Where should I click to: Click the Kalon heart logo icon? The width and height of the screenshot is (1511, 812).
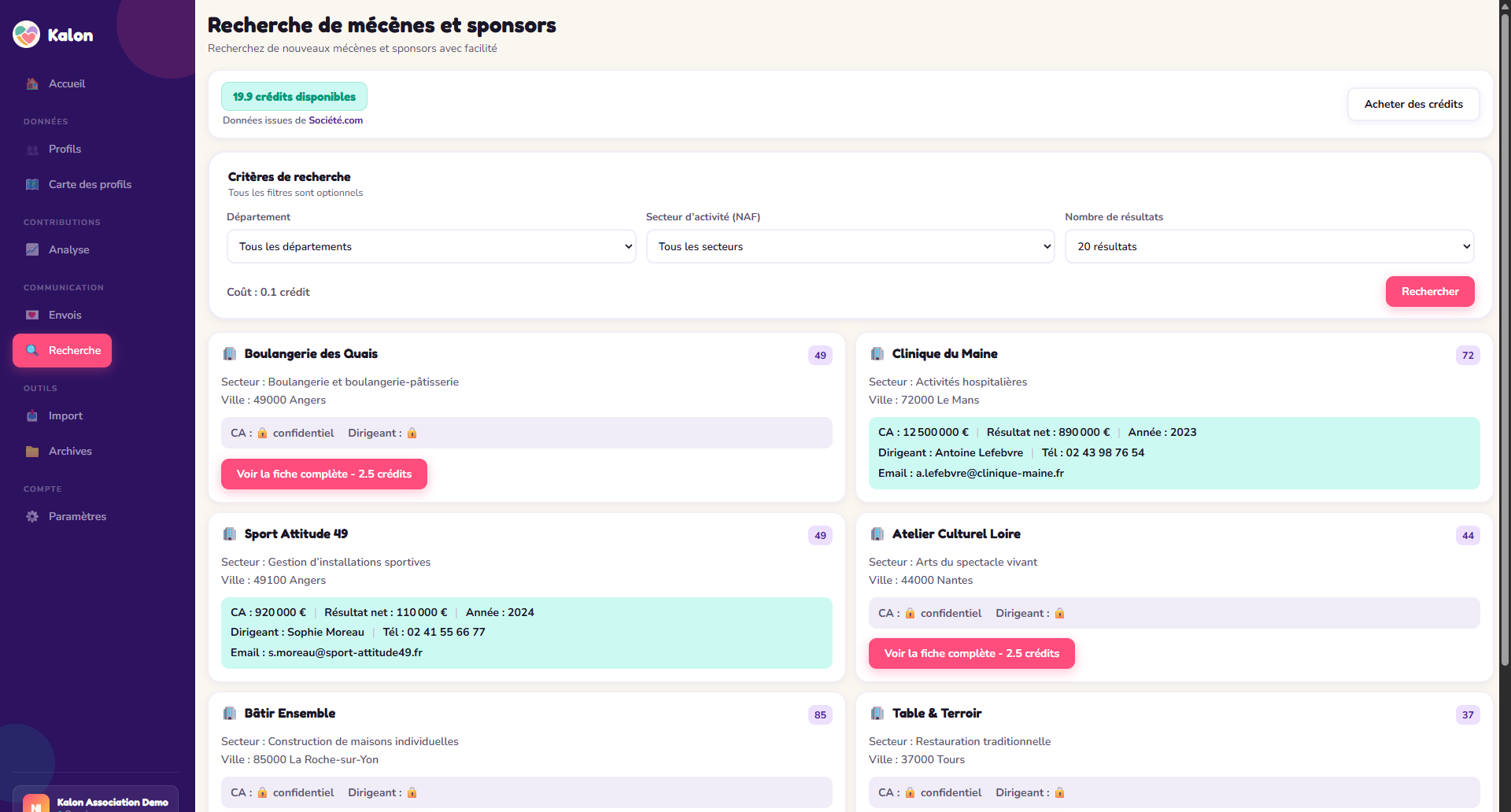[27, 35]
